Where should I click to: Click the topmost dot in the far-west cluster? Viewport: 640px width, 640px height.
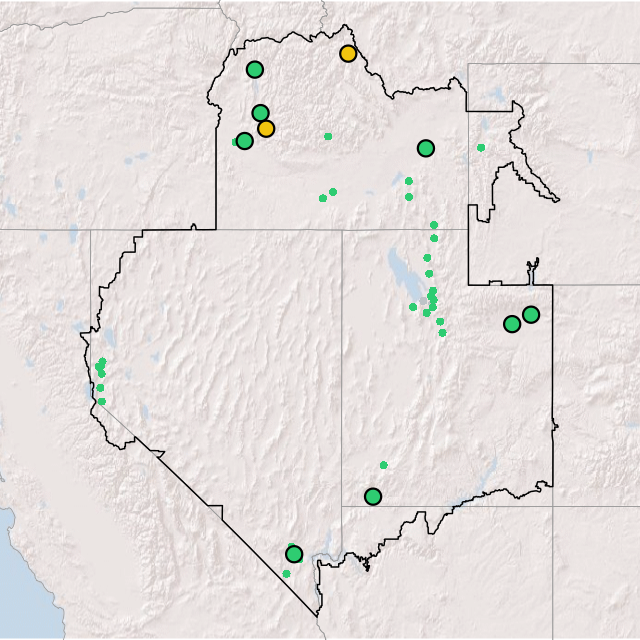click(102, 361)
